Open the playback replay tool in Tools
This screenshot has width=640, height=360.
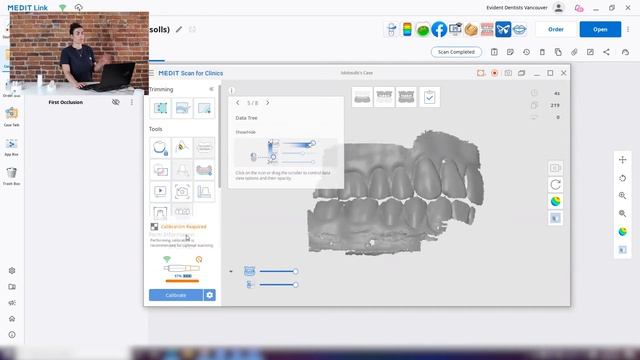(x=160, y=191)
